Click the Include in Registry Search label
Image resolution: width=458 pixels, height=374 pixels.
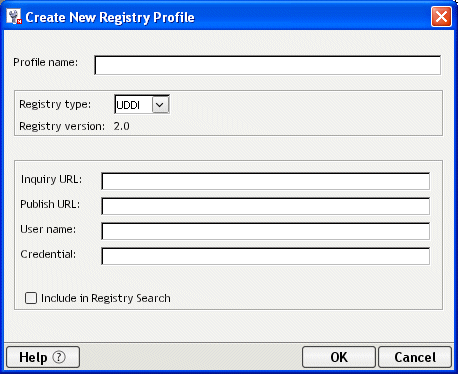coord(106,298)
